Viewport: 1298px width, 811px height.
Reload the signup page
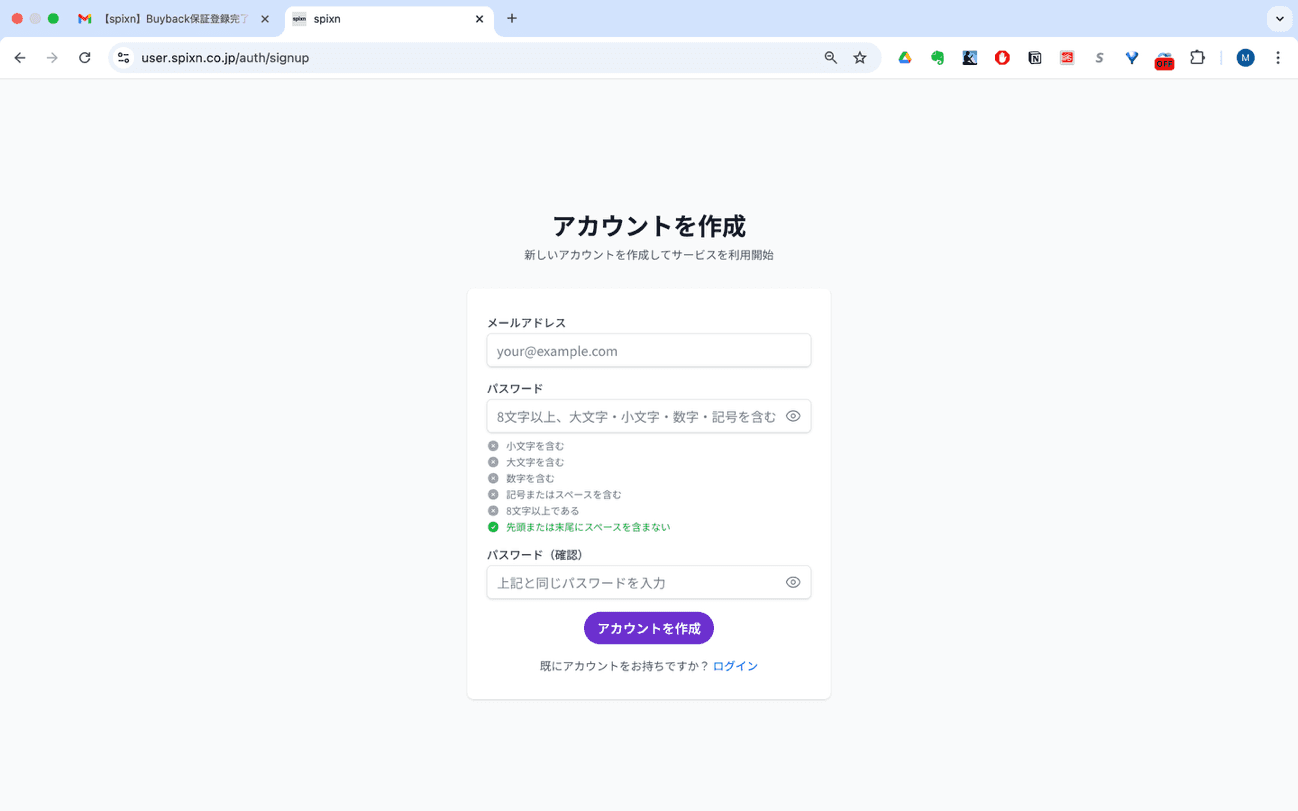point(85,58)
